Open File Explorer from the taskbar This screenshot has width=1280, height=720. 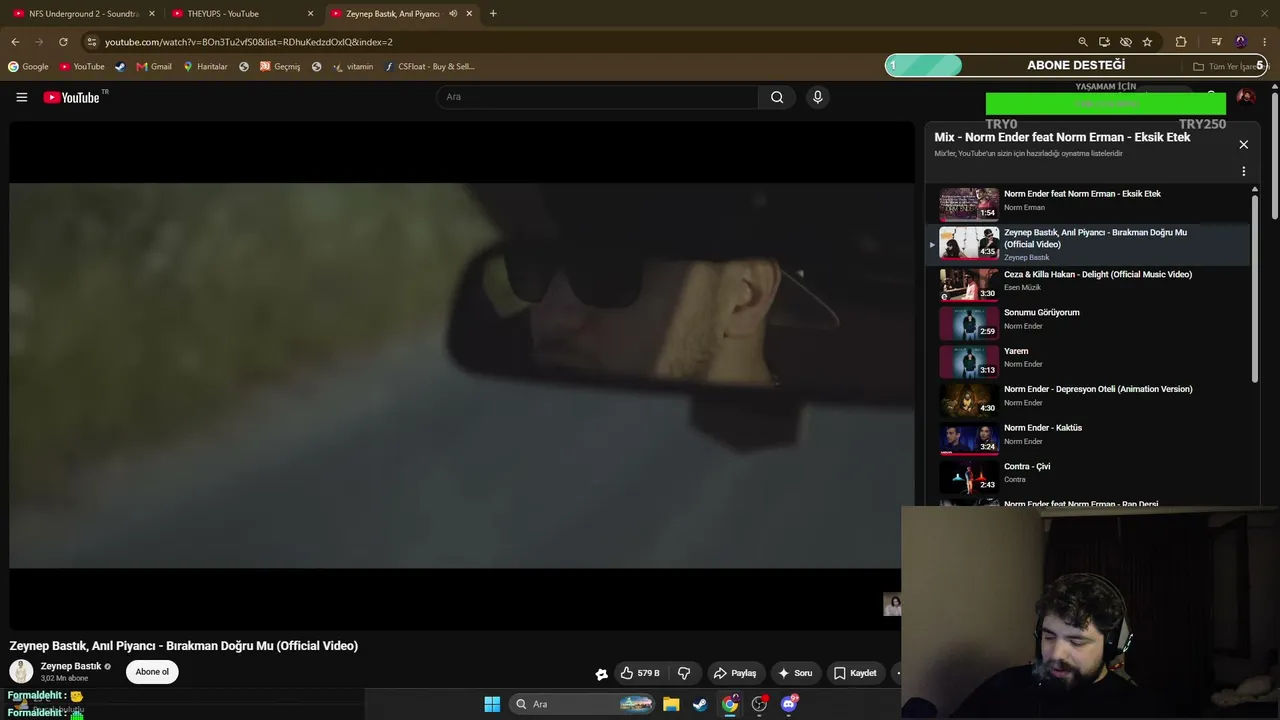point(671,704)
